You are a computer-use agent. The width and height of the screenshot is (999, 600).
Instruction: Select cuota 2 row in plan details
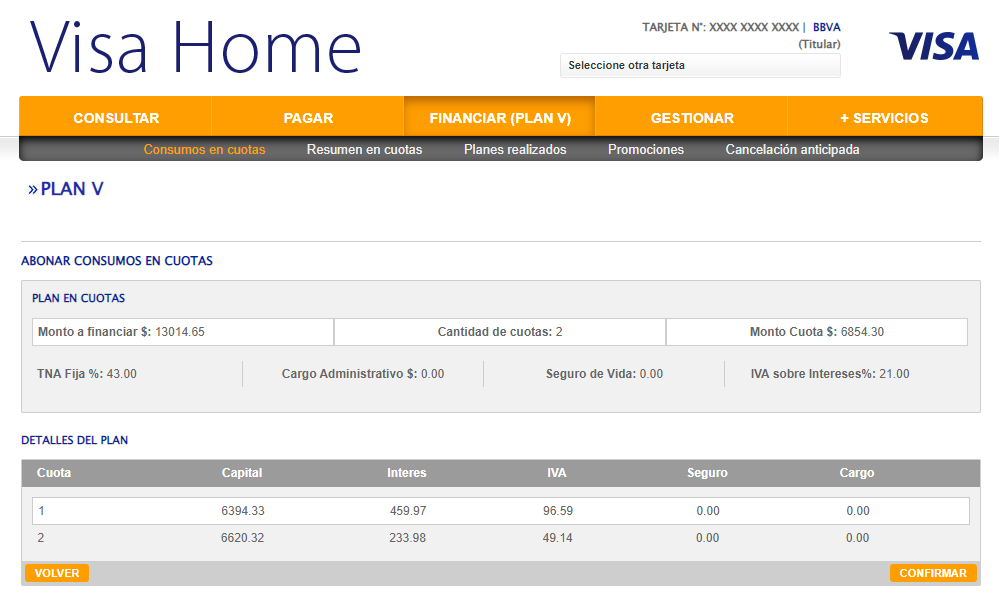(500, 538)
